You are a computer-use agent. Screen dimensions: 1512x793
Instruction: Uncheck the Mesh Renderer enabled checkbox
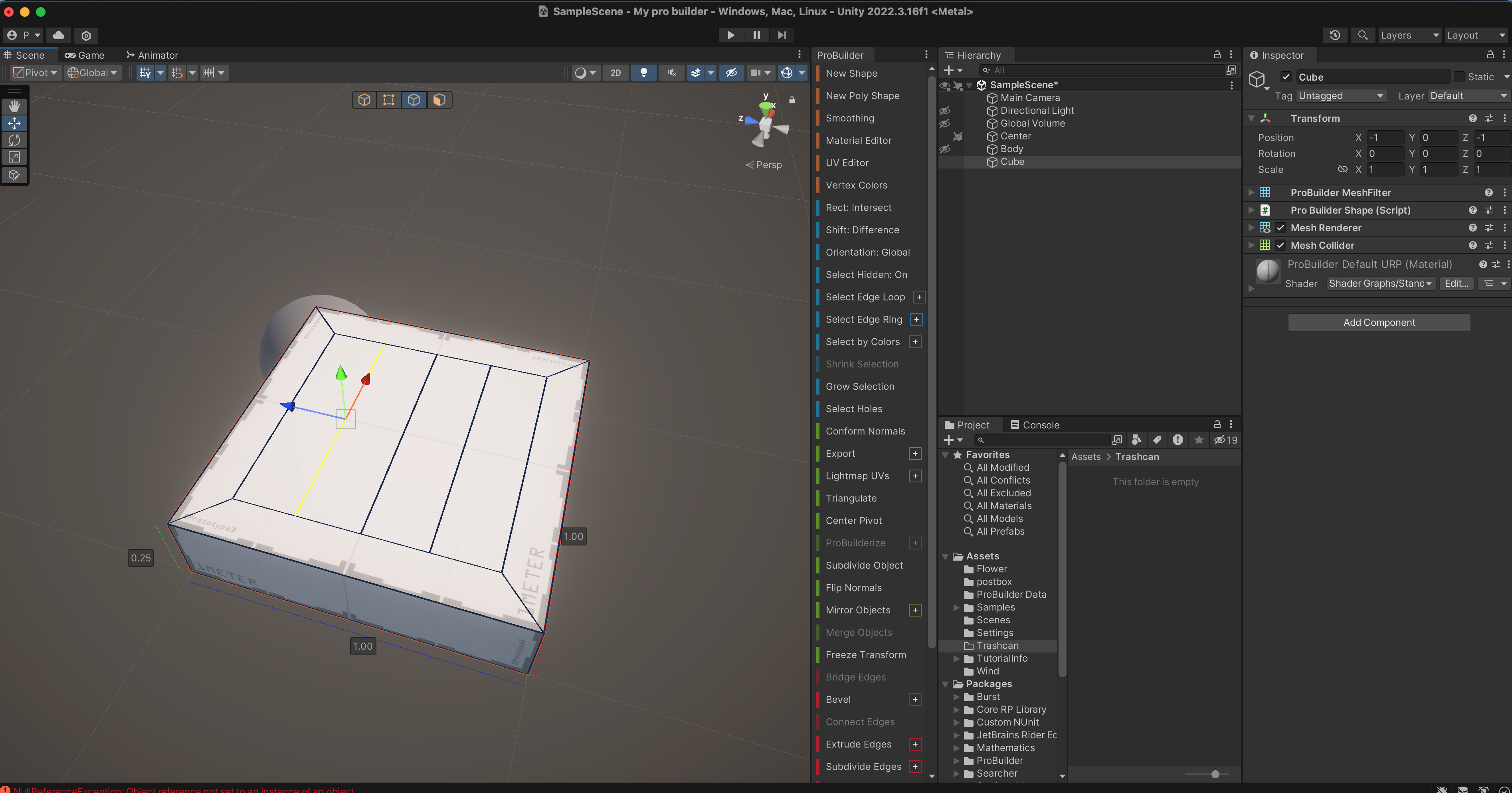(1281, 228)
